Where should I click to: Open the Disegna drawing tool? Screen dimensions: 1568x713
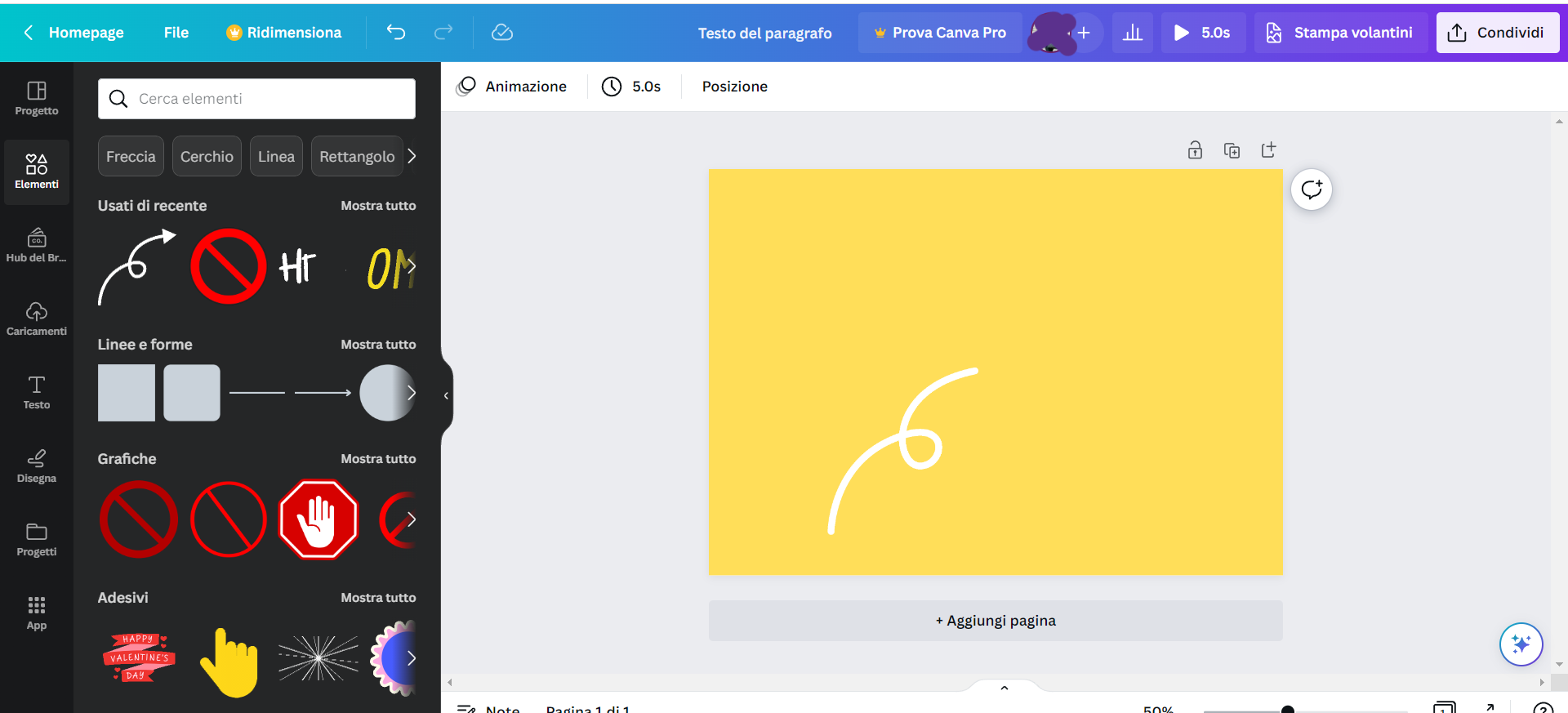coord(37,466)
